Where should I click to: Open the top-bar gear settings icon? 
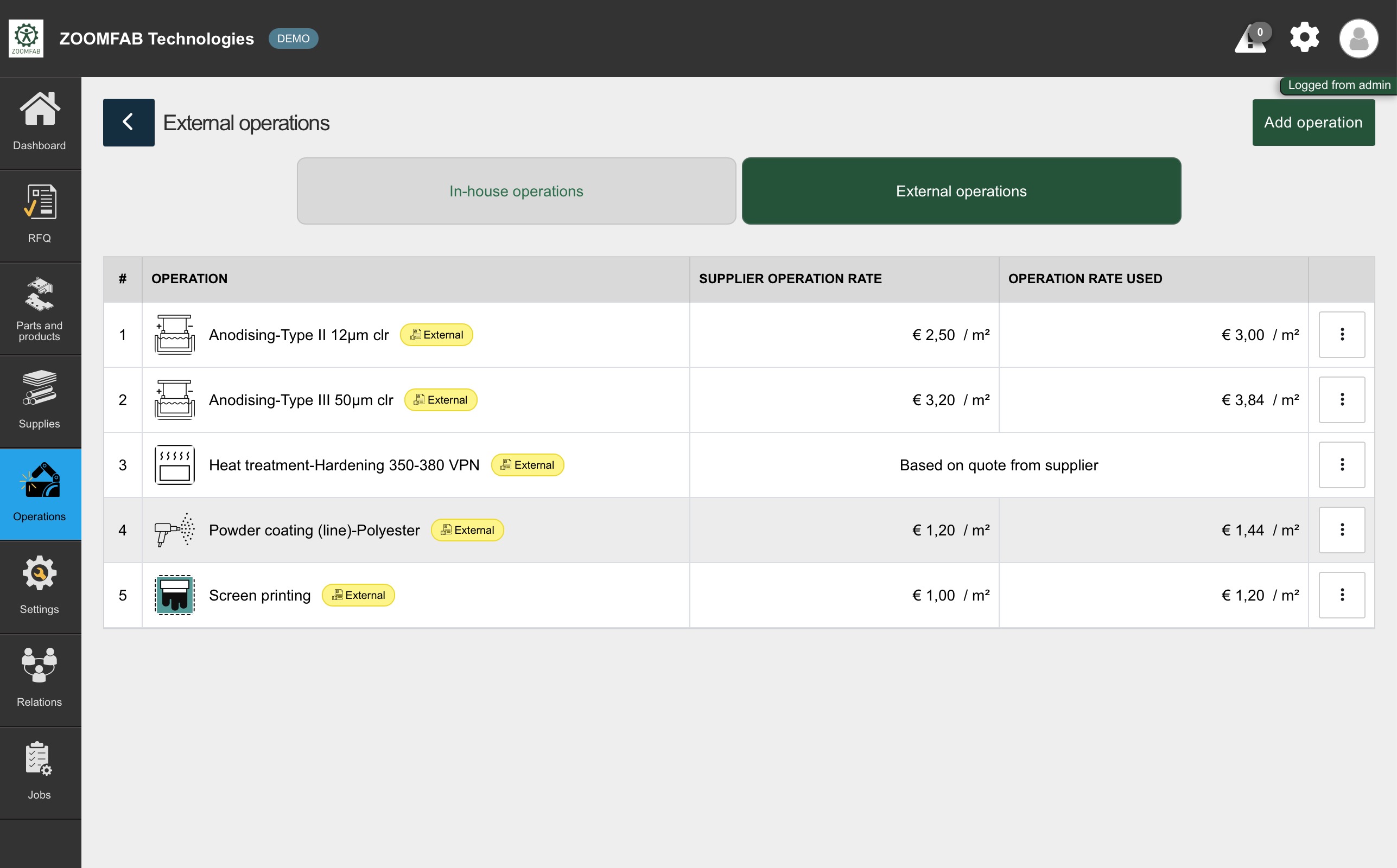pyautogui.click(x=1304, y=38)
